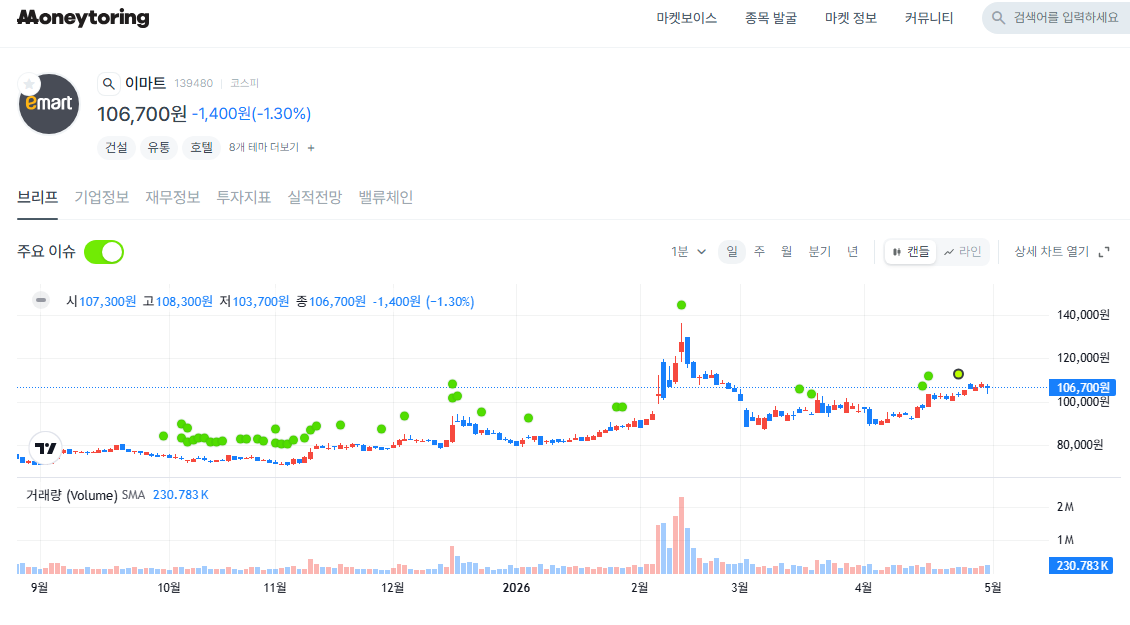Viewport: 1130px width, 625px height.
Task: Select the line chart type 라인
Action: tap(963, 252)
